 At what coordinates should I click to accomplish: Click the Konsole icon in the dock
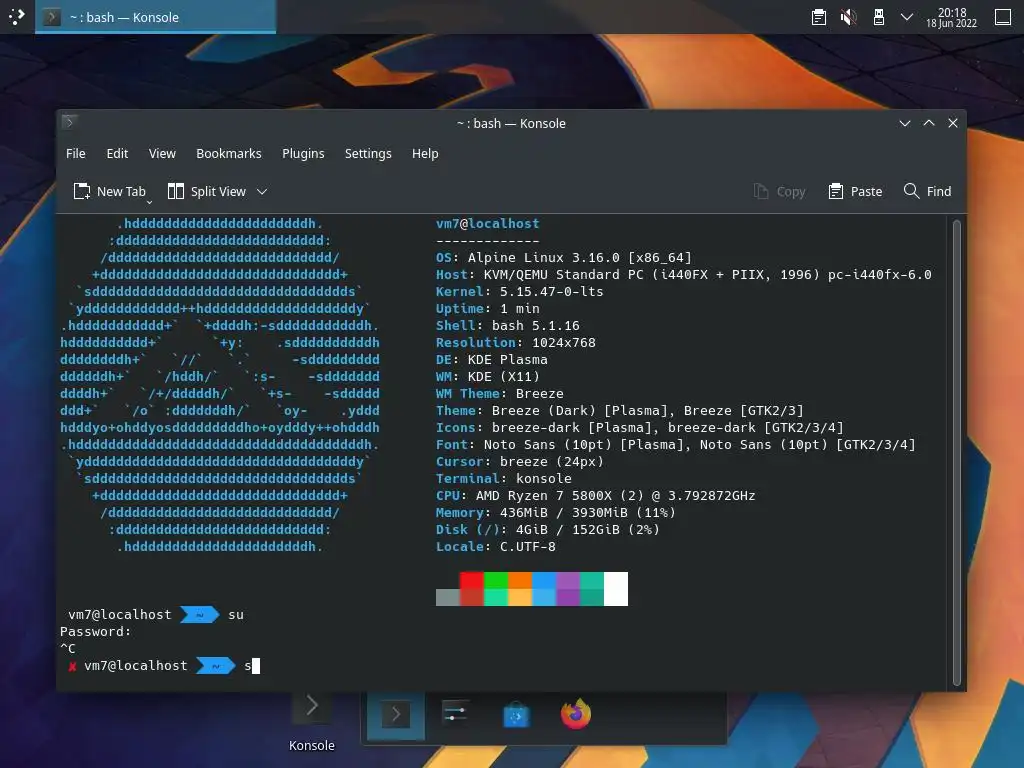pos(396,715)
